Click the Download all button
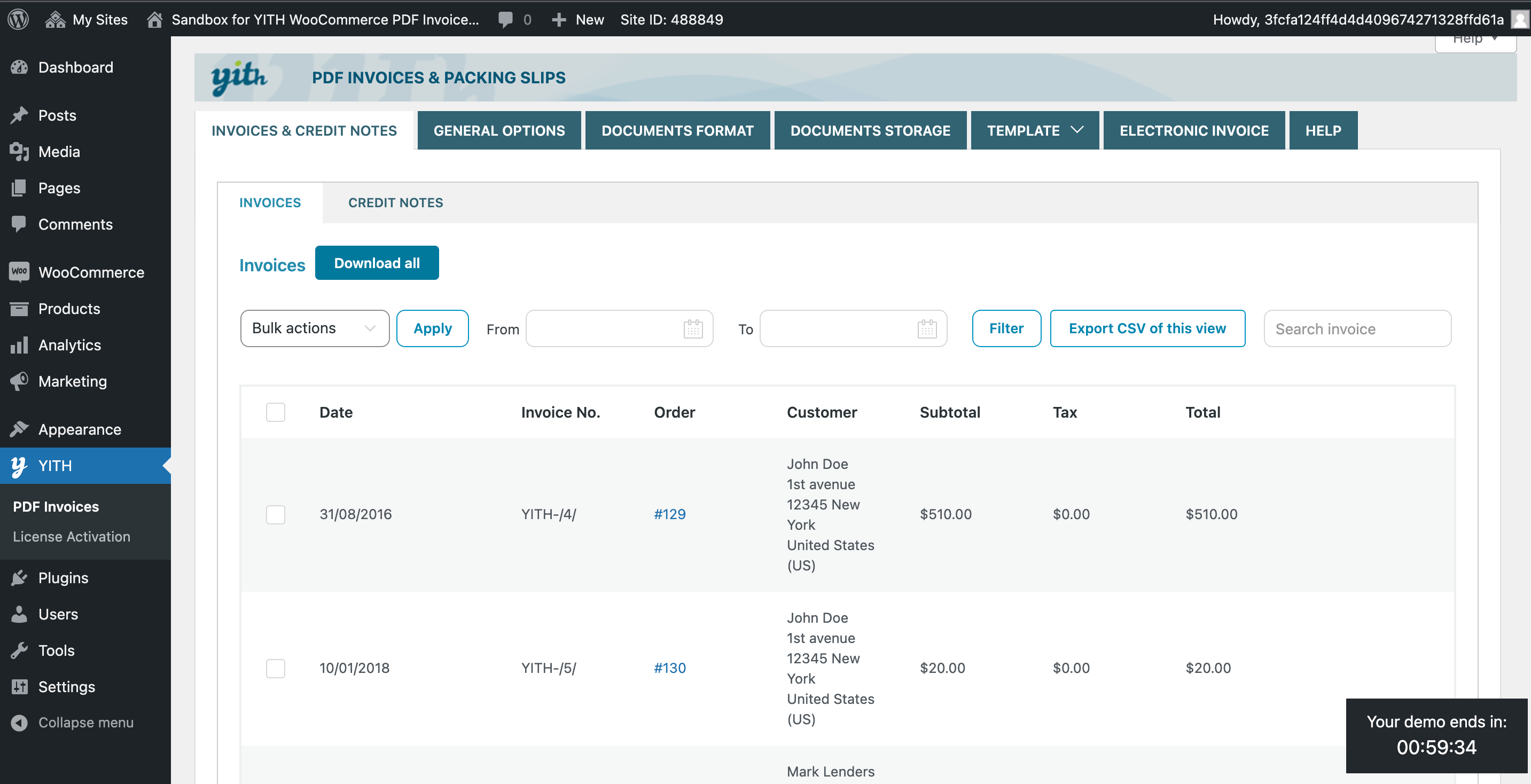This screenshot has width=1531, height=784. coord(377,263)
